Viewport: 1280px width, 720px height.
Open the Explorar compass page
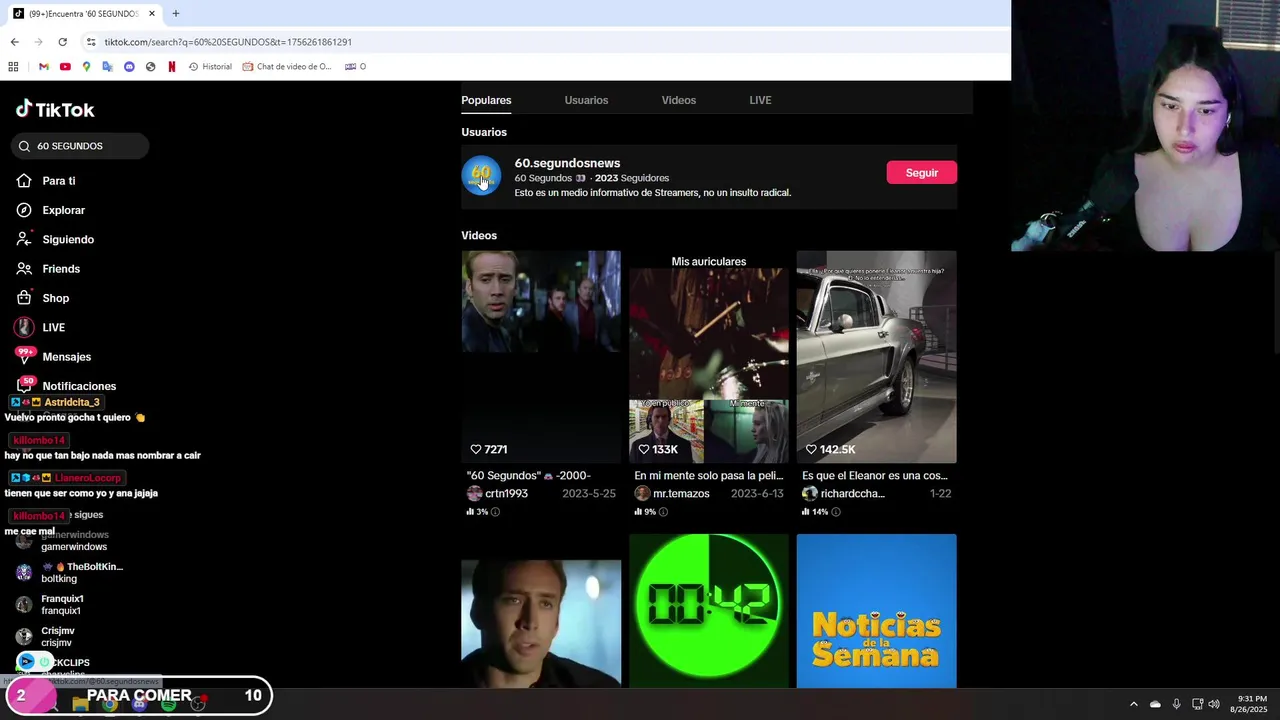51,210
